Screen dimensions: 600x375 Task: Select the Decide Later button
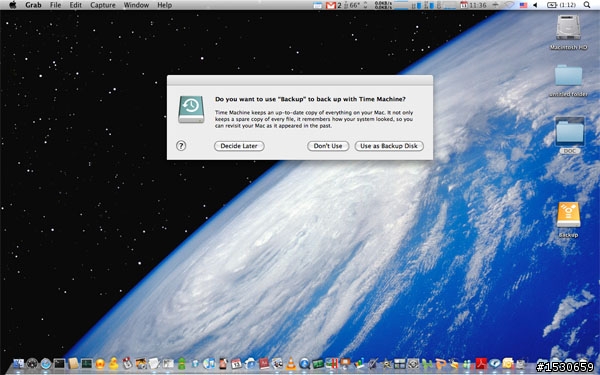239,146
